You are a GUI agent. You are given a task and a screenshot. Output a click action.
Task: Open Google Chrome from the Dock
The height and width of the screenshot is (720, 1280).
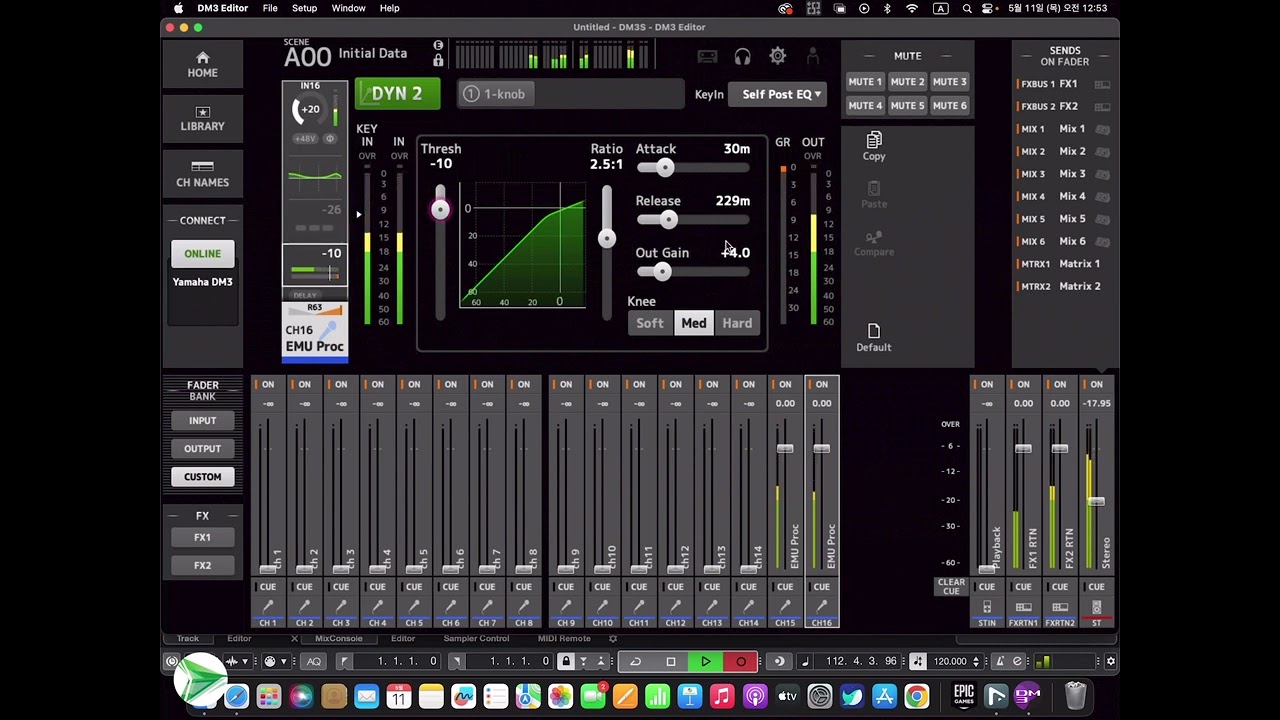(916, 696)
